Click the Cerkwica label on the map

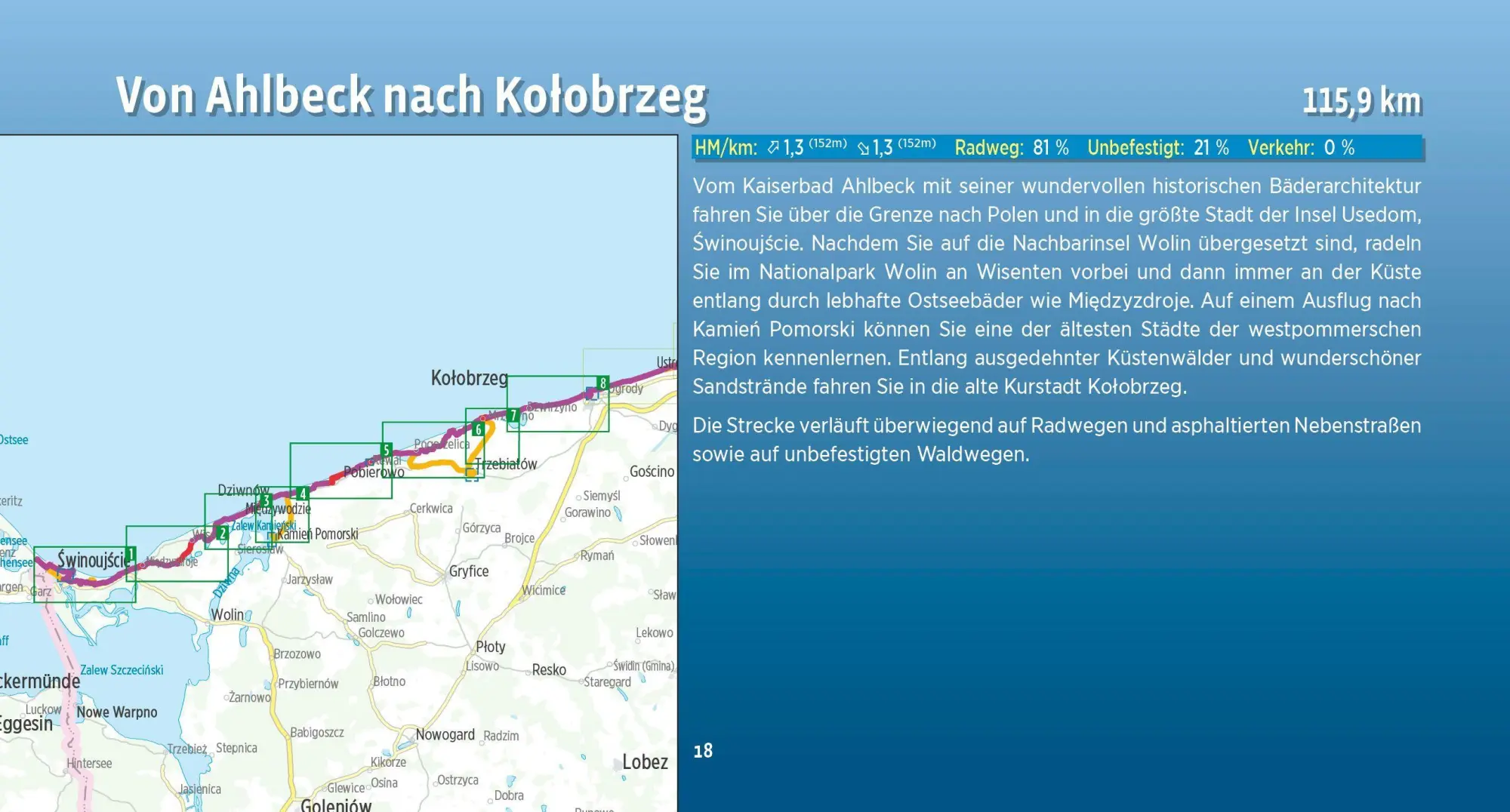click(431, 509)
